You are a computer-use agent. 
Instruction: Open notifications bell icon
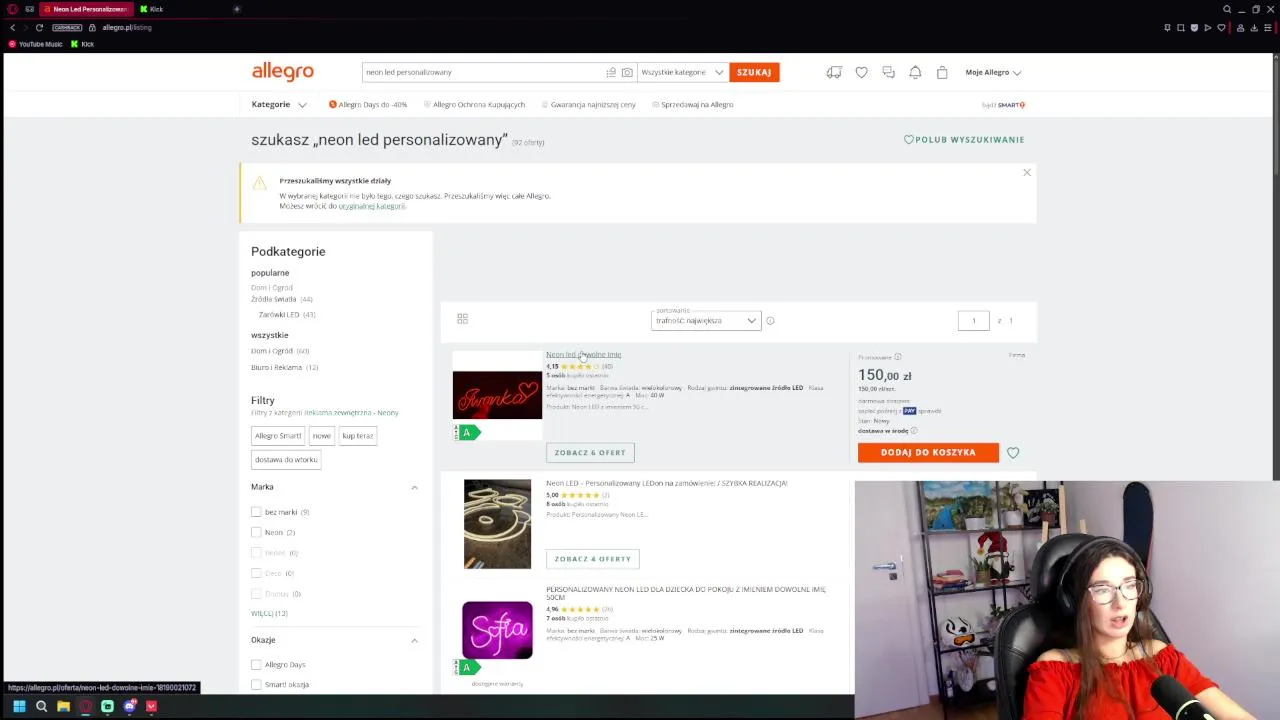[x=915, y=72]
